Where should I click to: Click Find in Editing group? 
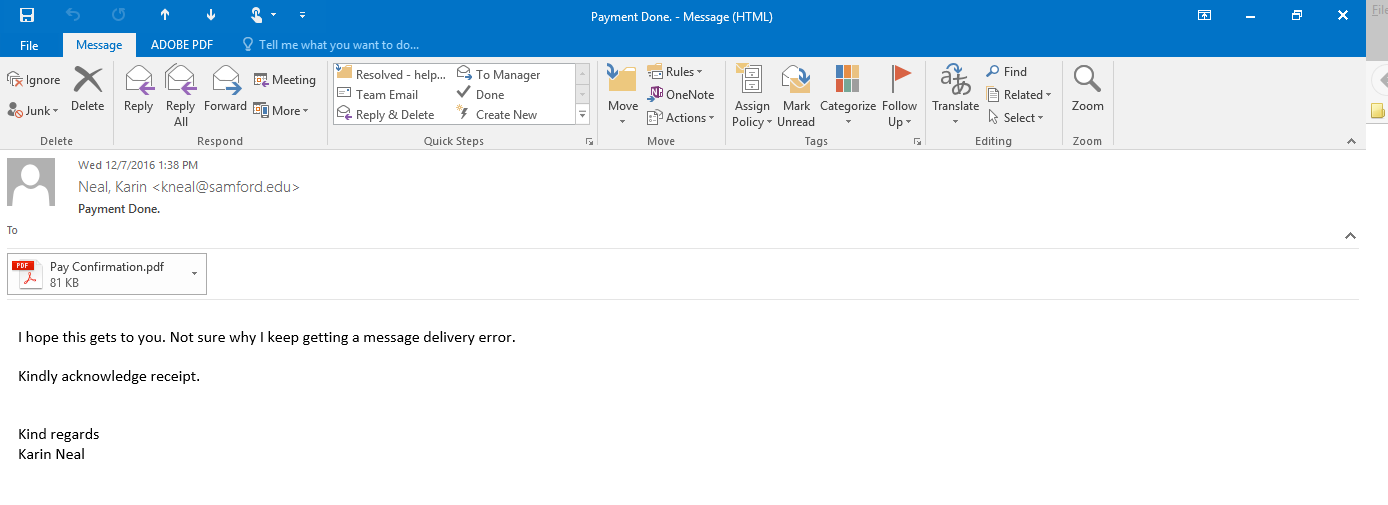click(1006, 72)
